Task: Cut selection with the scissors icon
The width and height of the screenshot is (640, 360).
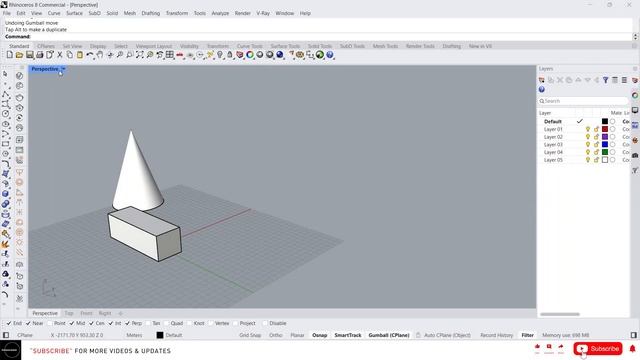Action: [60, 55]
